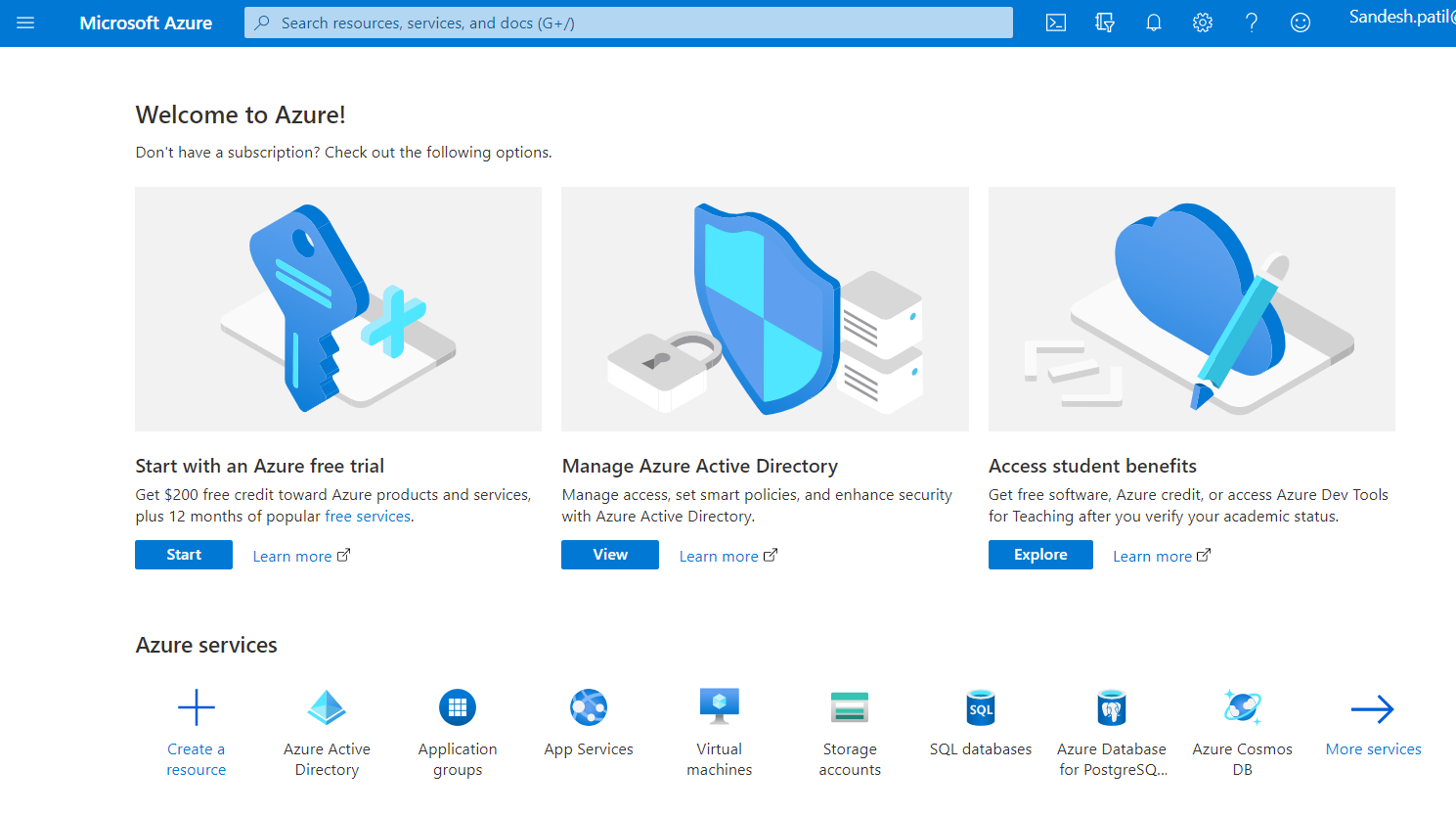1456x815 pixels.
Task: Open the Storage accounts icon
Action: pos(850,707)
